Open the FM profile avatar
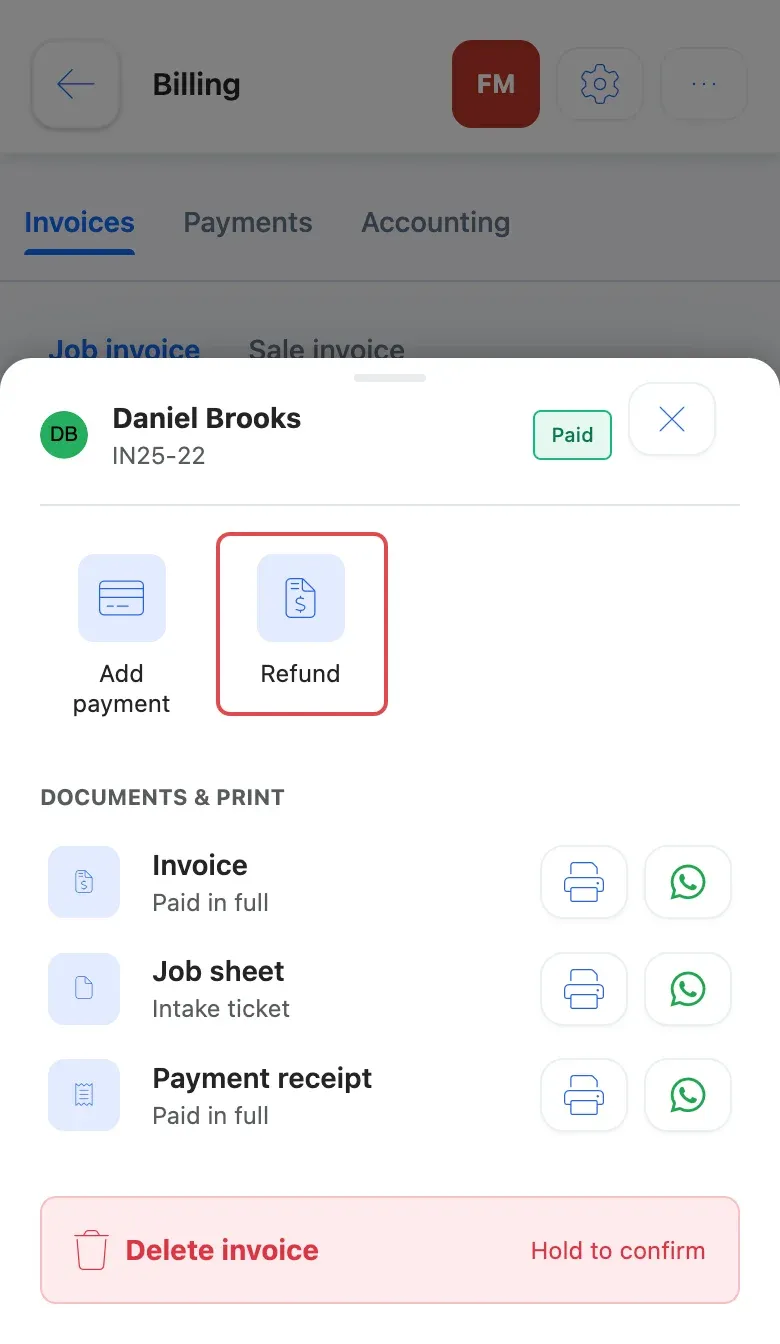Screen dimensions: 780x1344 [496, 84]
